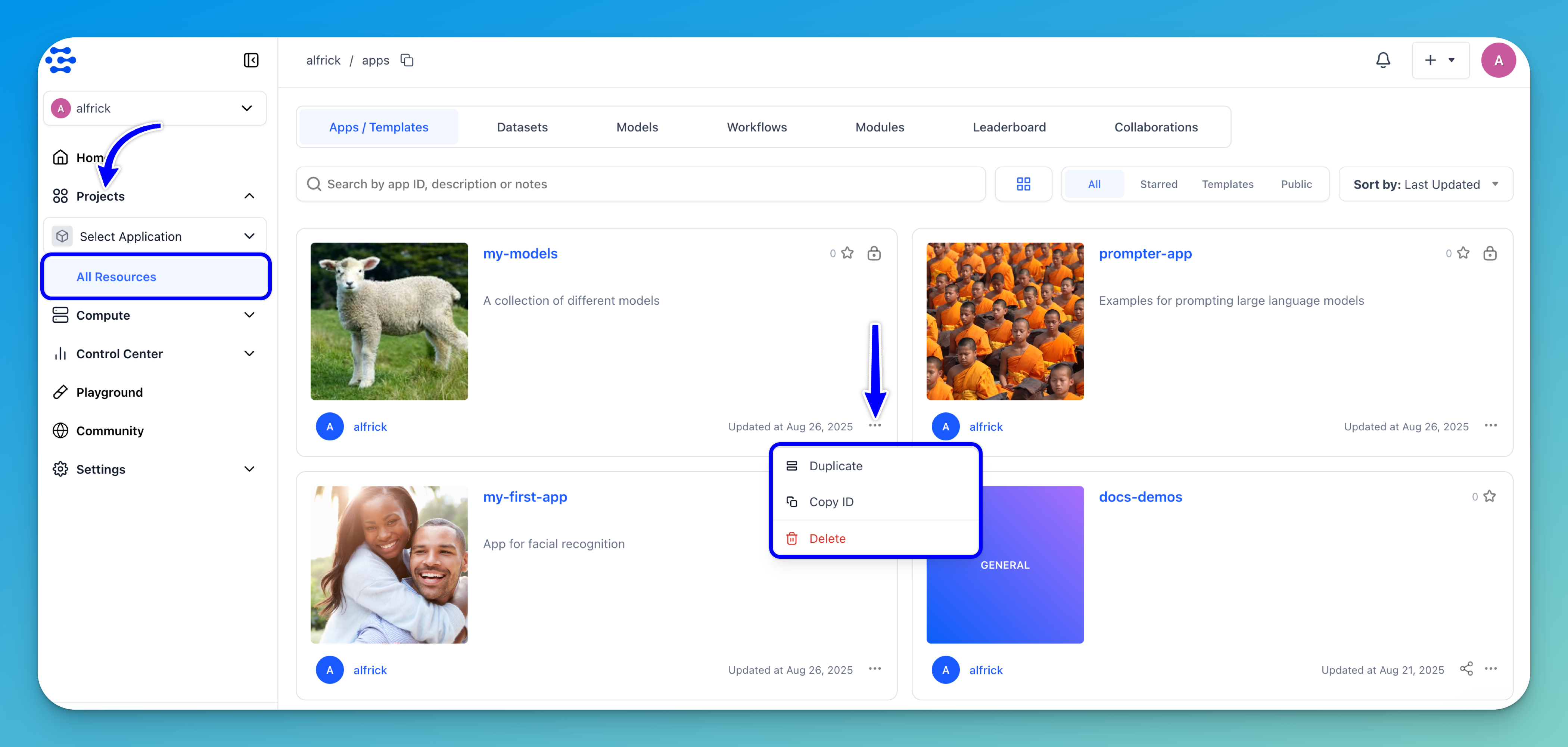
Task: Switch to grid view layout icon
Action: tap(1023, 184)
